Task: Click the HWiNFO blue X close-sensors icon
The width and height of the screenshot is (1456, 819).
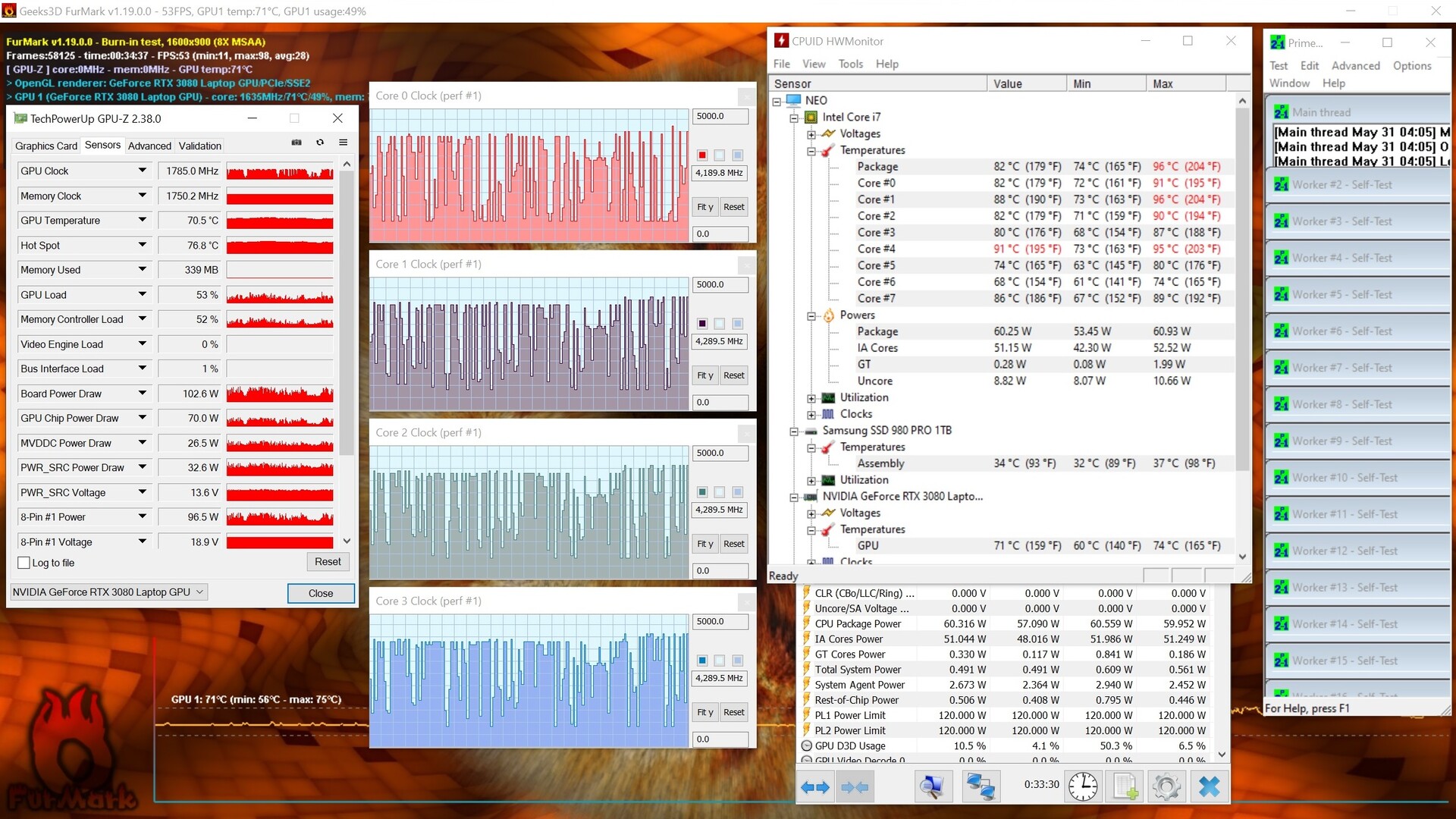Action: point(1209,786)
